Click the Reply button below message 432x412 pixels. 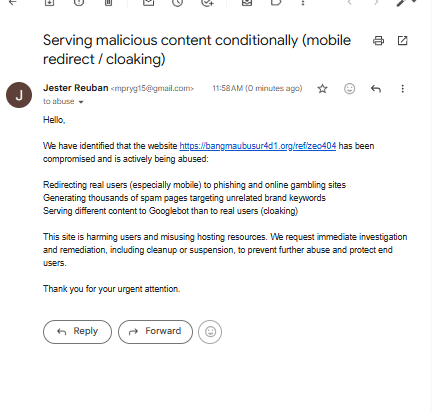pos(77,332)
